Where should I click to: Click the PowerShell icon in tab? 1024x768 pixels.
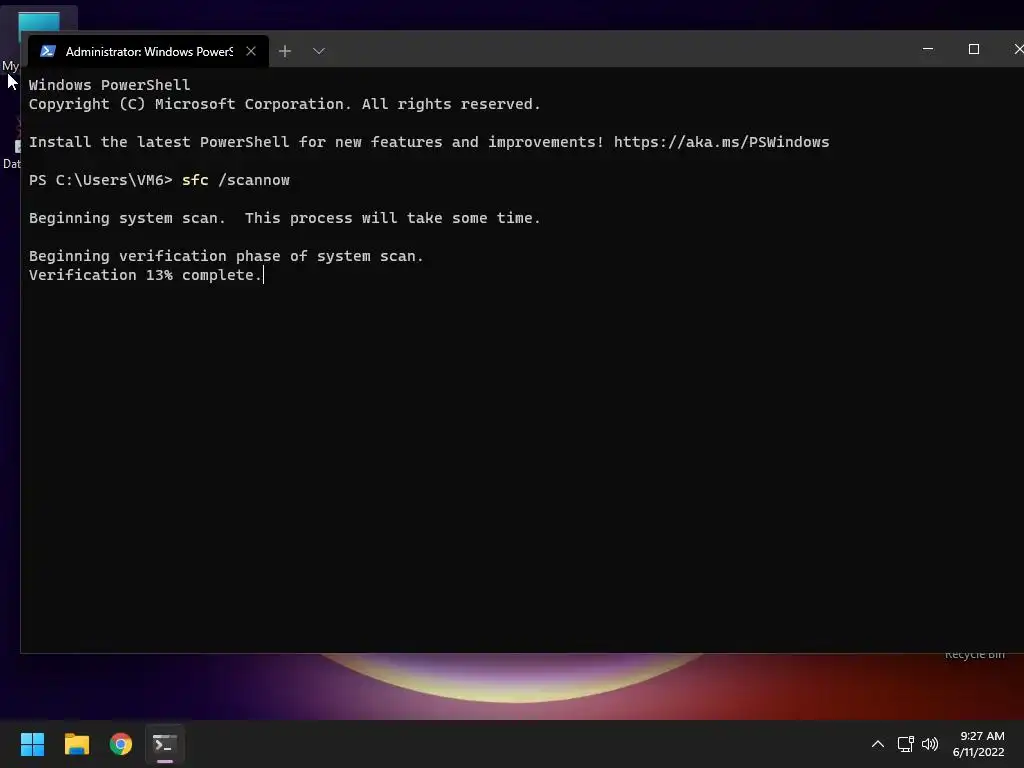(x=47, y=51)
